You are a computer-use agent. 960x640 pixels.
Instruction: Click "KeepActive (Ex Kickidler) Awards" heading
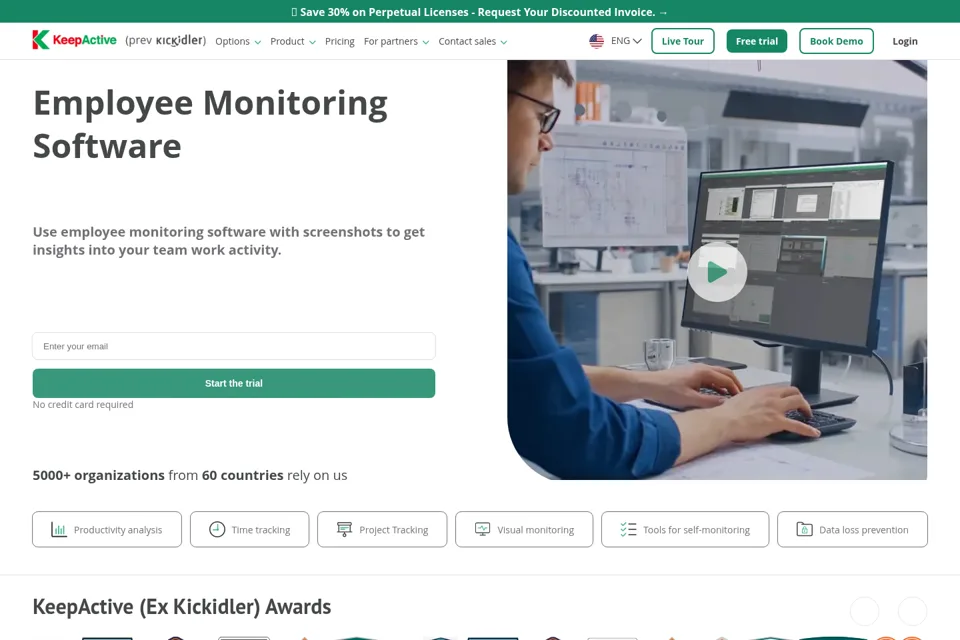click(182, 606)
